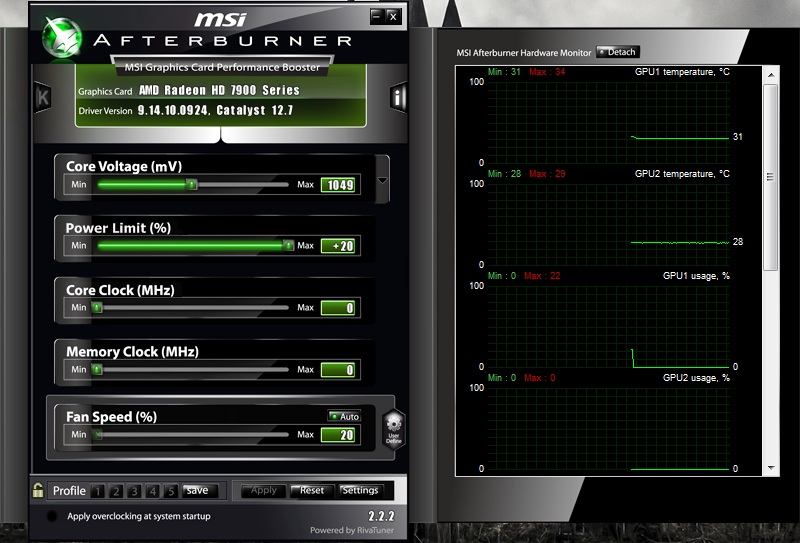Click the Power Limit (%) label

(x=118, y=228)
